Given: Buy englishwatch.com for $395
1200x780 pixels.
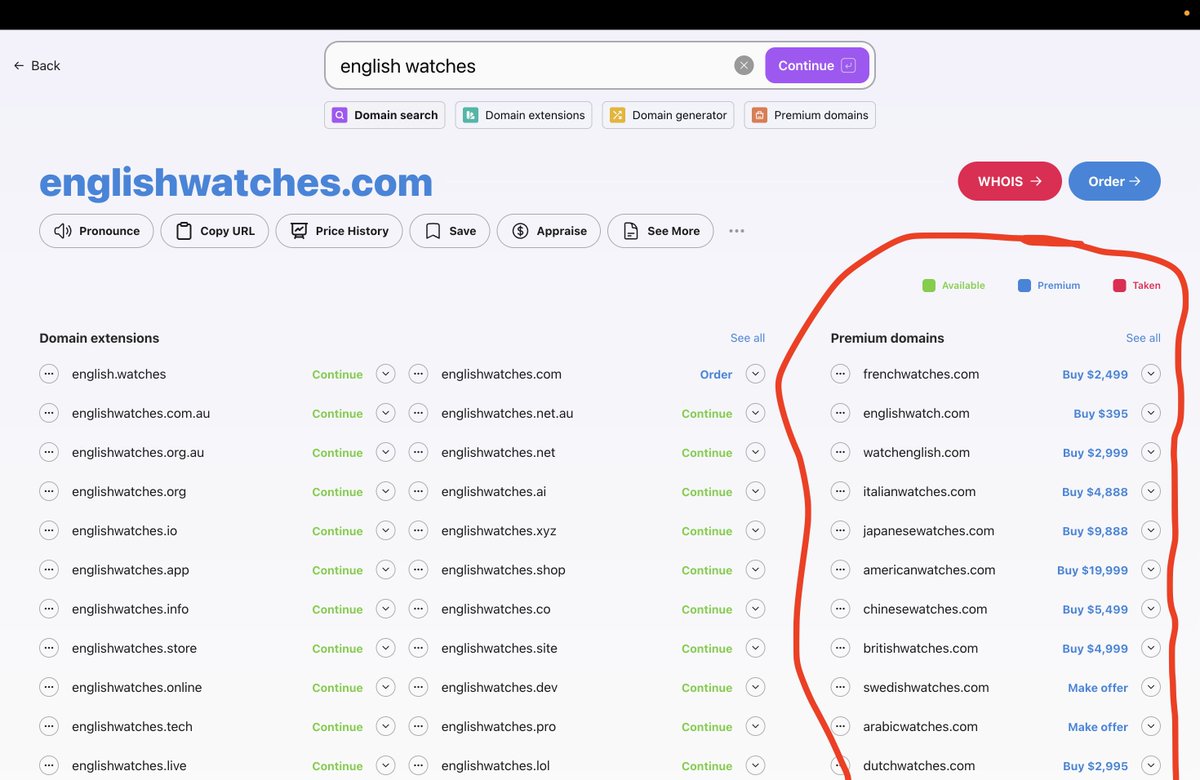Looking at the screenshot, I should click(1100, 413).
